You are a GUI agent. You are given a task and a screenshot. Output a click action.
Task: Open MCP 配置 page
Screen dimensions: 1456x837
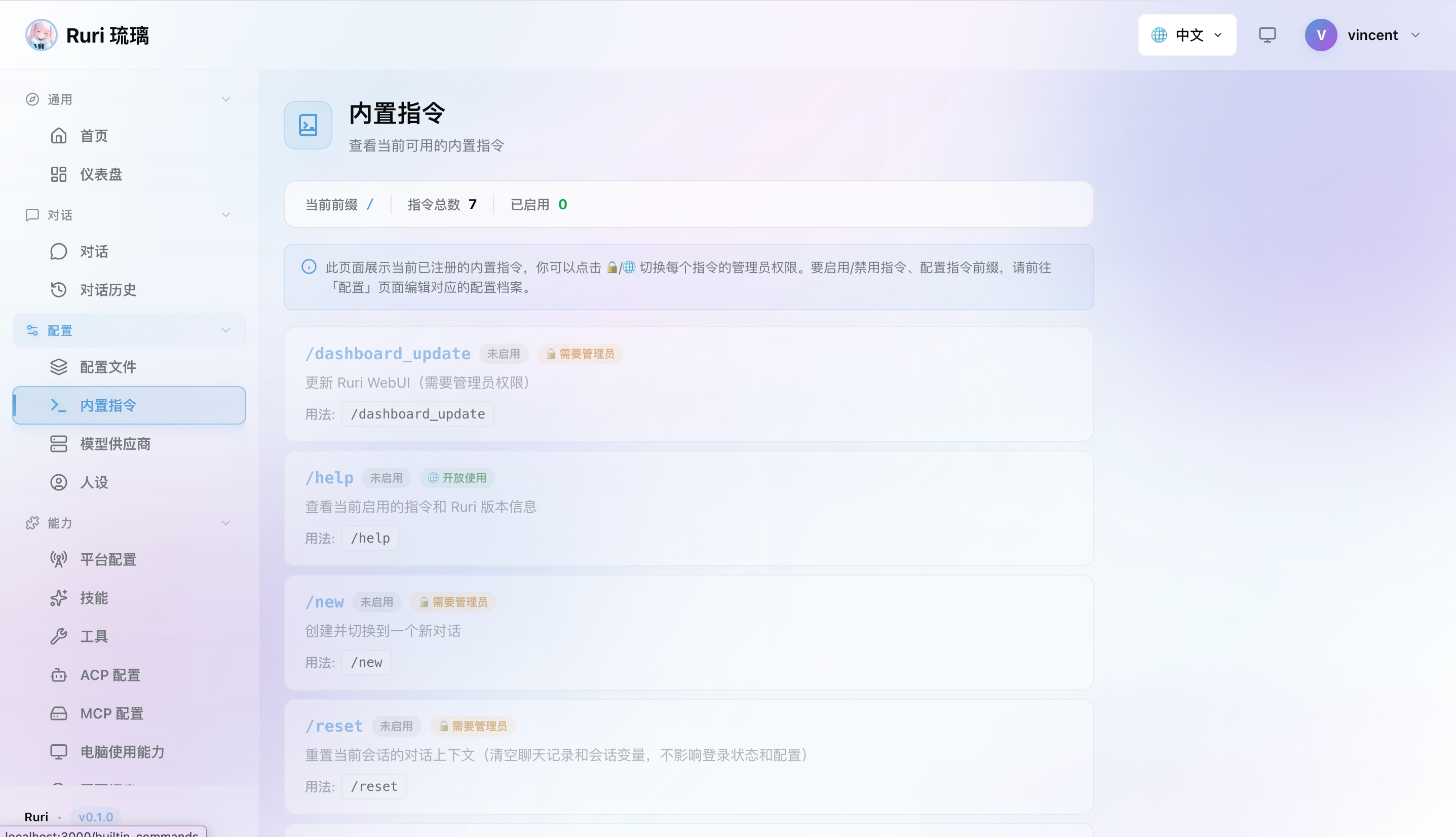(129, 713)
